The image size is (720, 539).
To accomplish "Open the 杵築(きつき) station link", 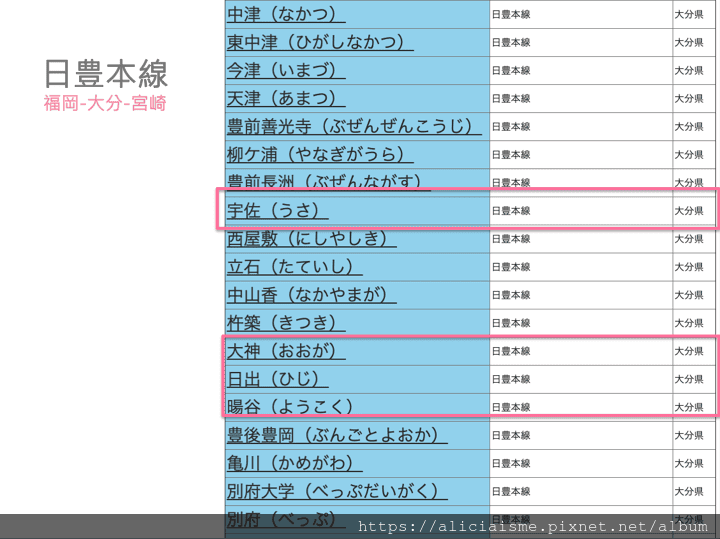I will pos(286,322).
